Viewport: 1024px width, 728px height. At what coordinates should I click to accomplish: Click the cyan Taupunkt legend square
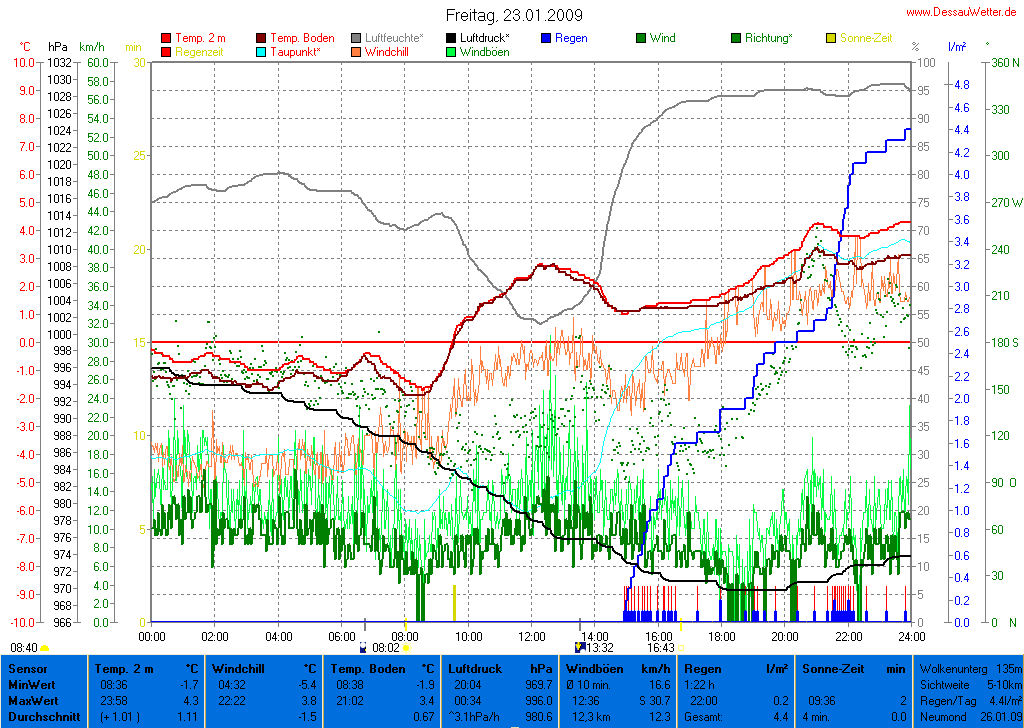click(262, 51)
